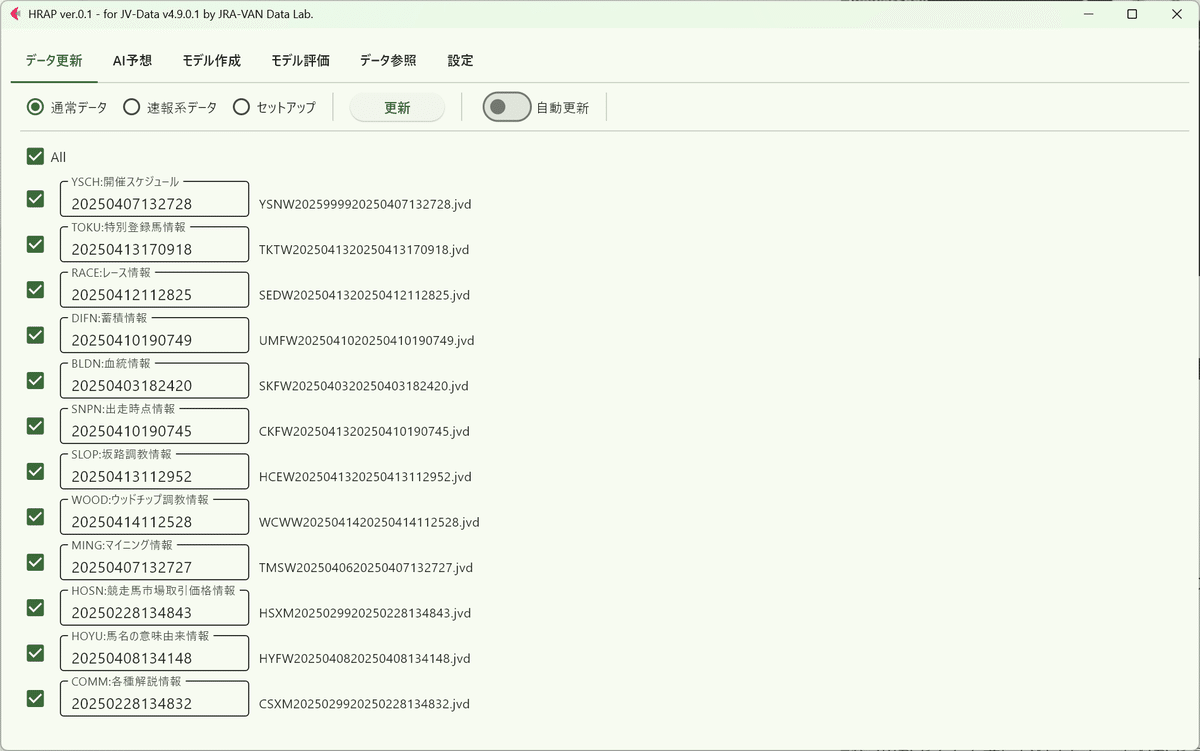Uncheck the SLOP:坂路調教情報 checkbox
This screenshot has width=1200, height=751.
click(x=35, y=471)
